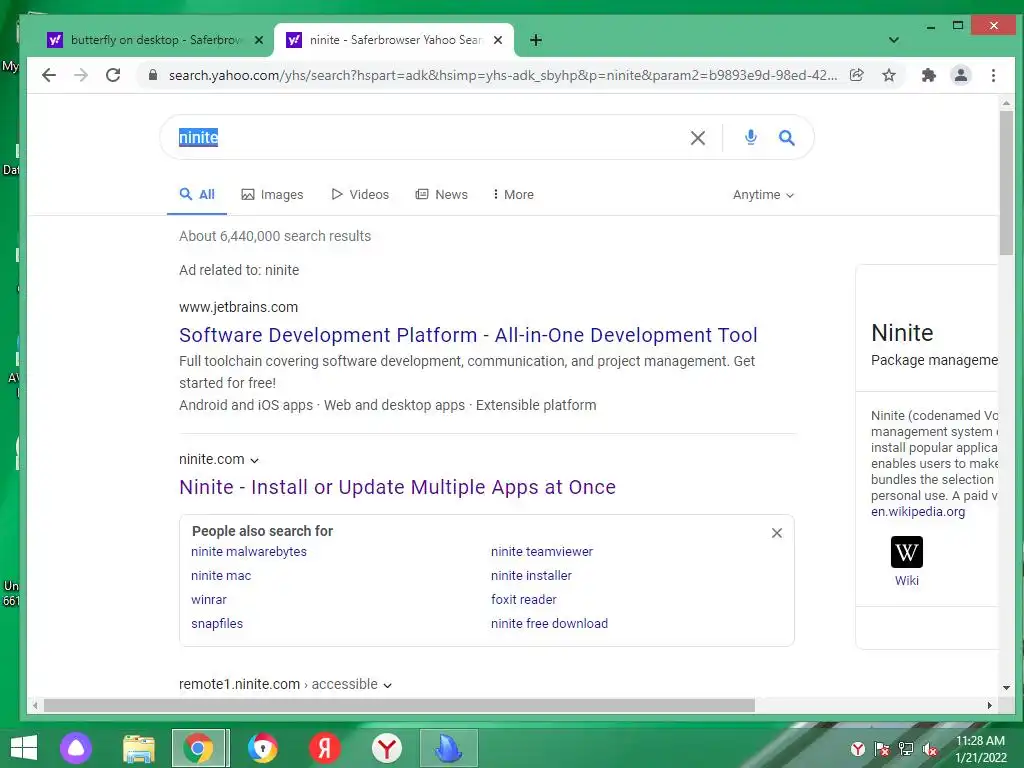Click the 'www.jetbrains.com' ad URL
This screenshot has width=1024, height=768.
point(238,307)
